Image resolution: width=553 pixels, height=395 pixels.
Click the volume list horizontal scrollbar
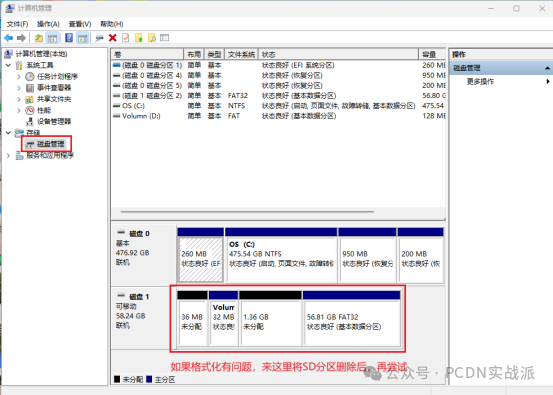[247, 212]
